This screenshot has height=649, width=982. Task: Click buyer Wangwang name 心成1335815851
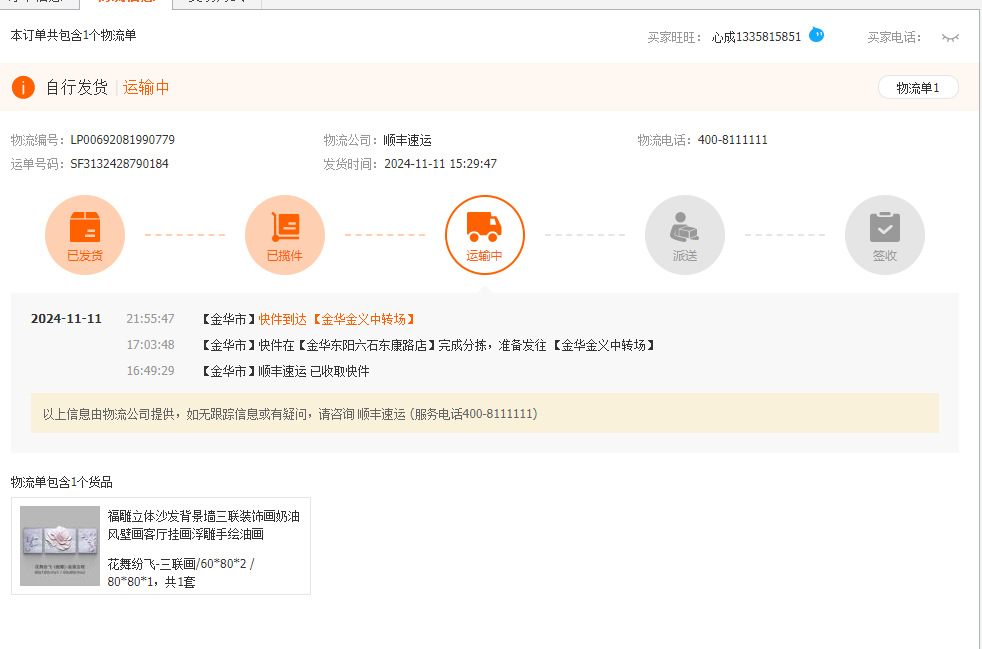pos(757,38)
